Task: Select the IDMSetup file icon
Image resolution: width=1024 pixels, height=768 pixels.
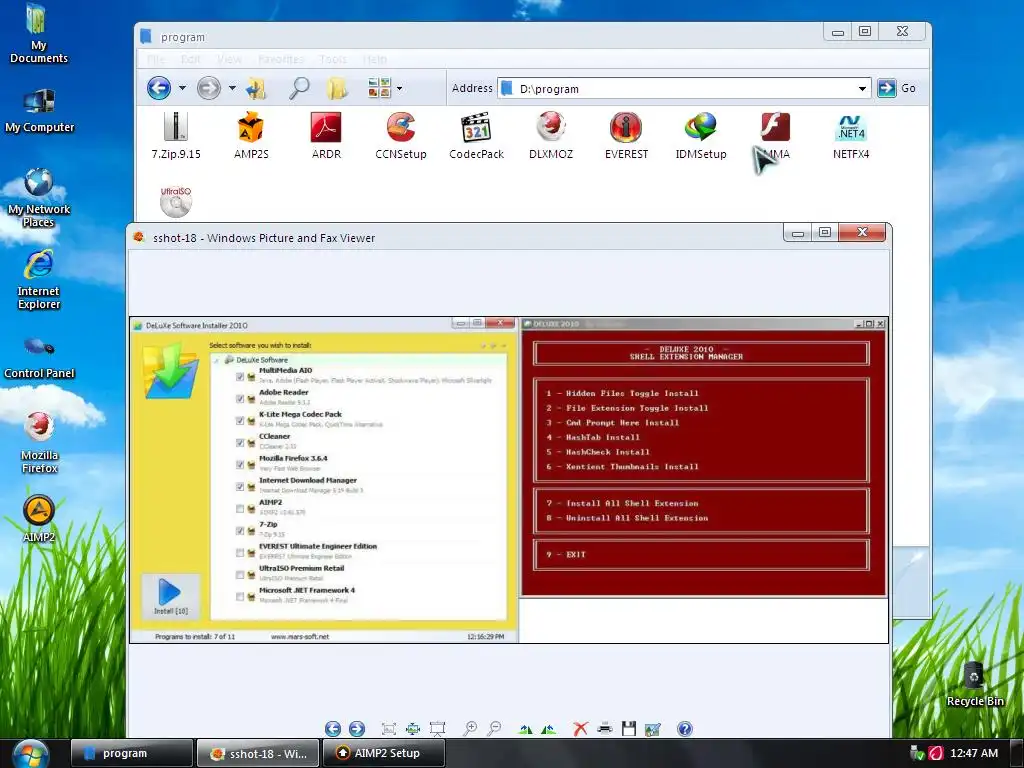Action: [x=701, y=136]
